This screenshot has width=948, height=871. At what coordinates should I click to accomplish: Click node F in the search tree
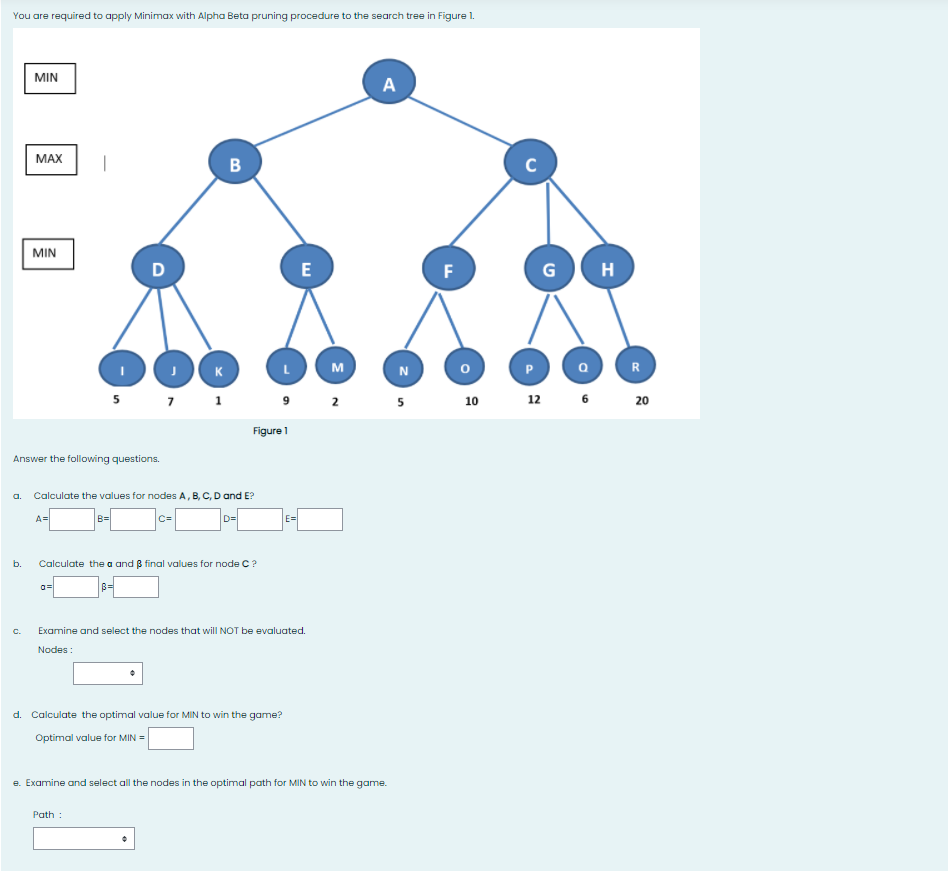point(448,268)
